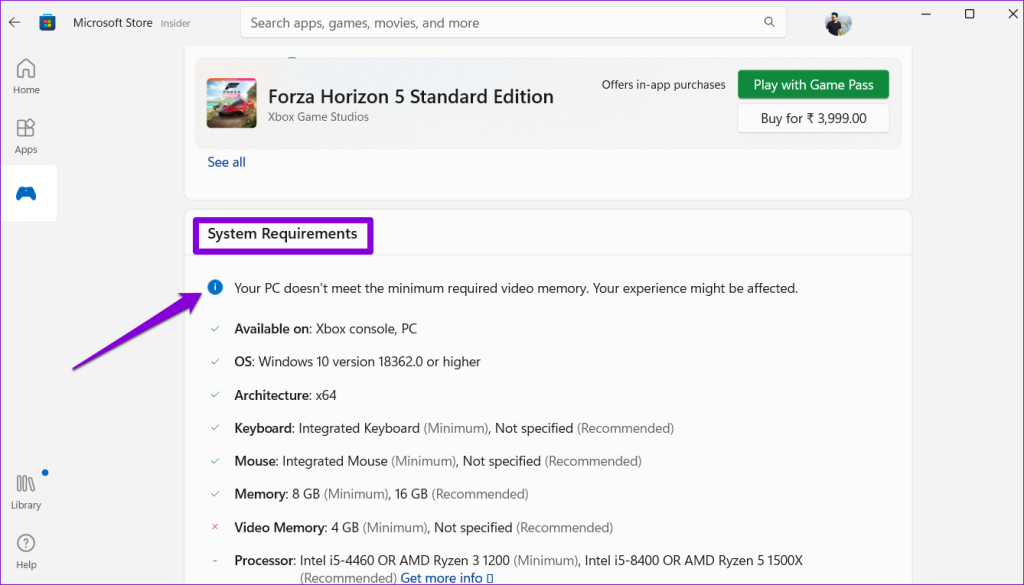Viewport: 1024px width, 585px height.
Task: Open the user profile avatar
Action: pos(837,23)
